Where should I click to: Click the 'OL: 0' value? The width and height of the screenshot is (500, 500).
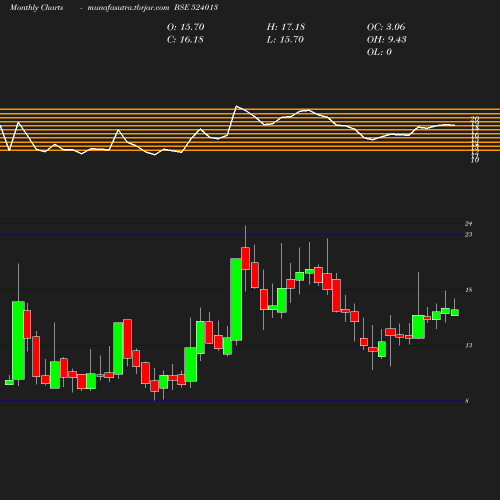(379, 52)
